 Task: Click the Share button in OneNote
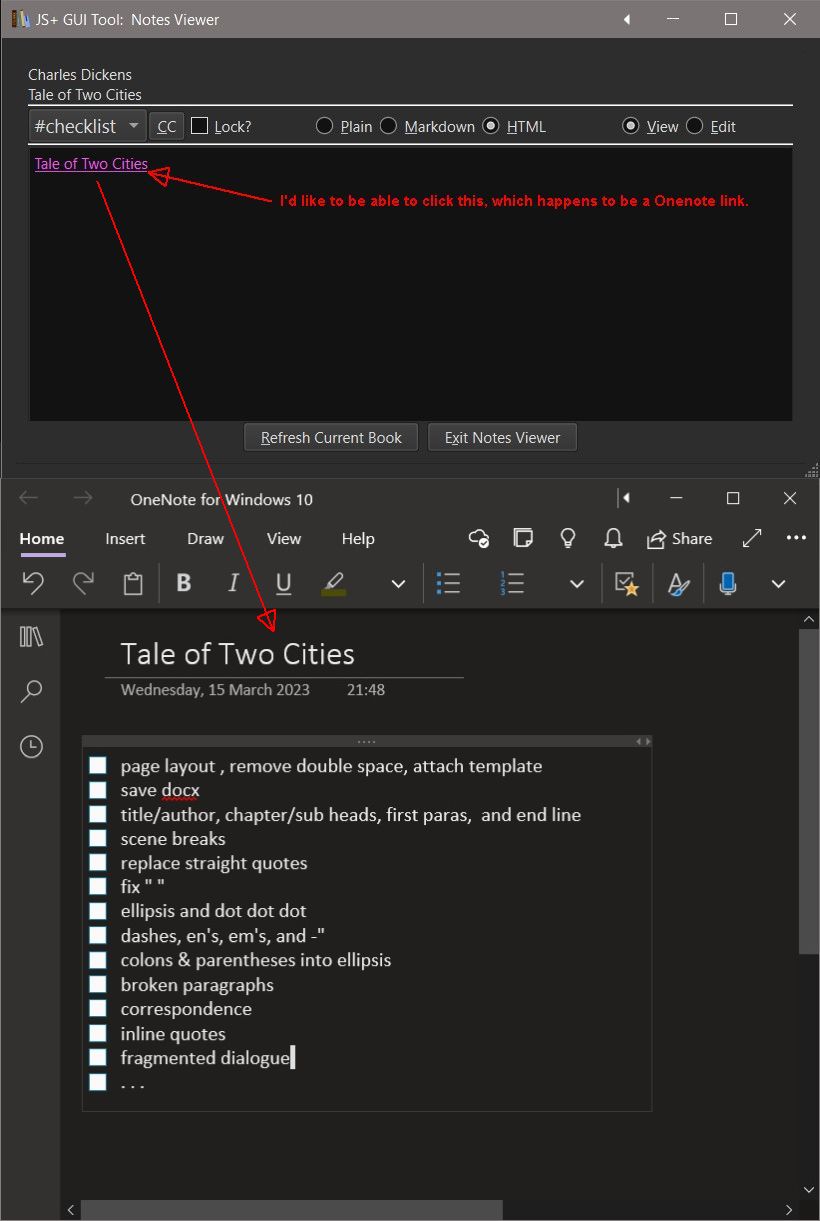[x=679, y=538]
